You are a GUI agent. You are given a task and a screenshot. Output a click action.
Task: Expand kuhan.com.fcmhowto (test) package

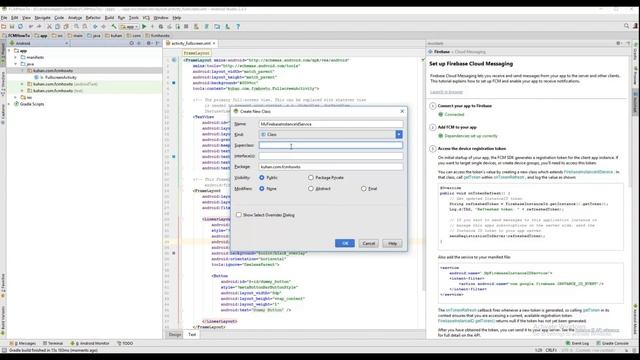22,91
